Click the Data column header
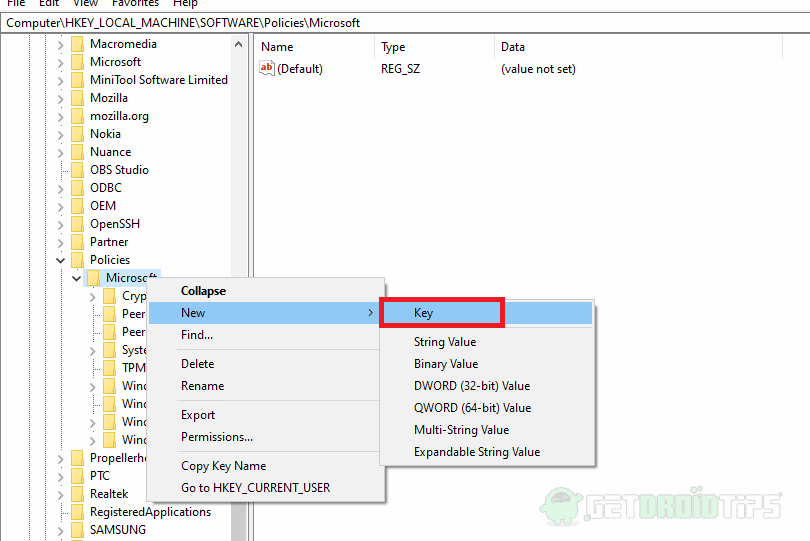Screen dimensions: 810x541 (x=513, y=47)
